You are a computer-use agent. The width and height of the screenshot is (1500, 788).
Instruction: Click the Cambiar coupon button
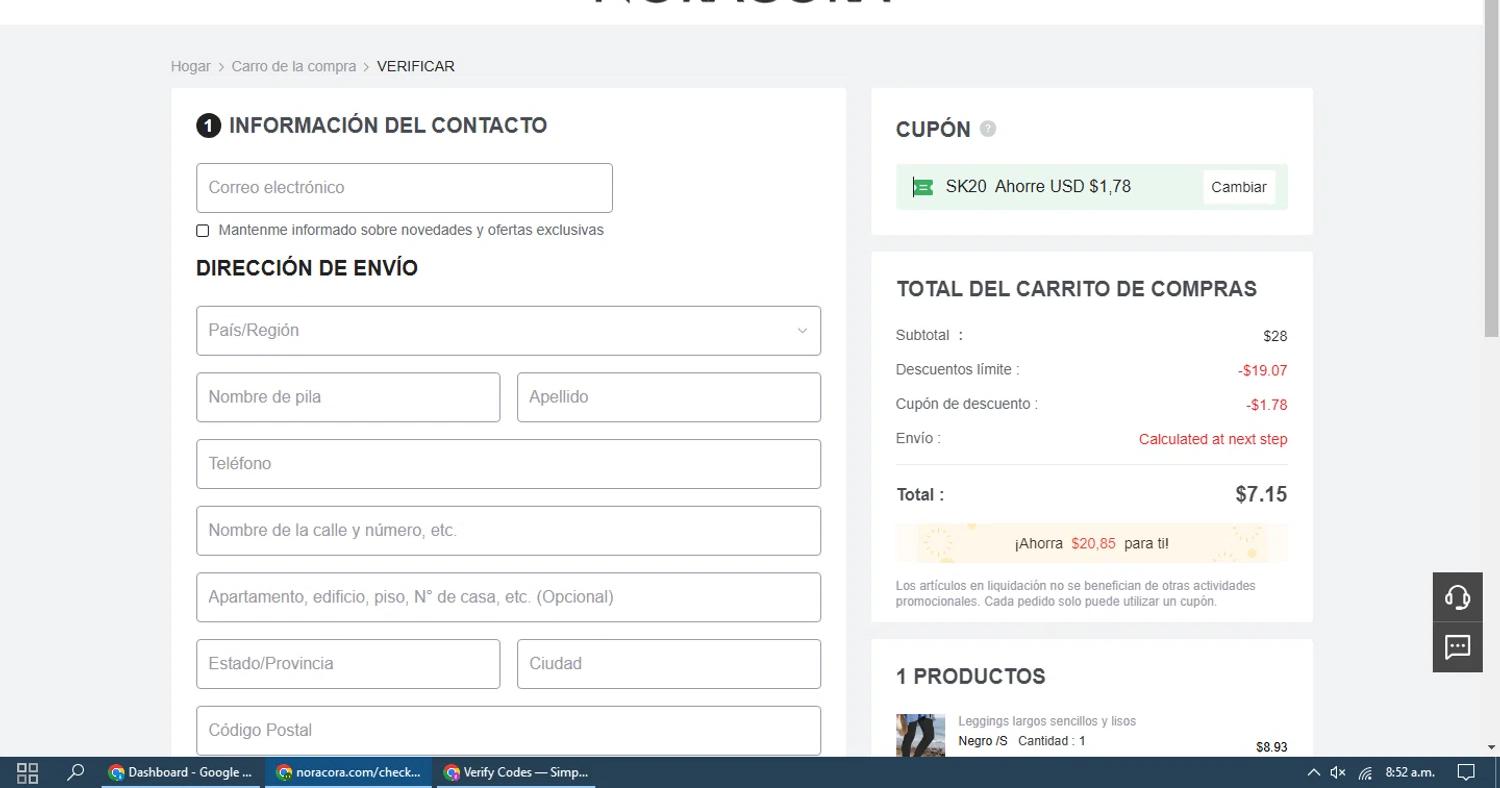[1239, 187]
